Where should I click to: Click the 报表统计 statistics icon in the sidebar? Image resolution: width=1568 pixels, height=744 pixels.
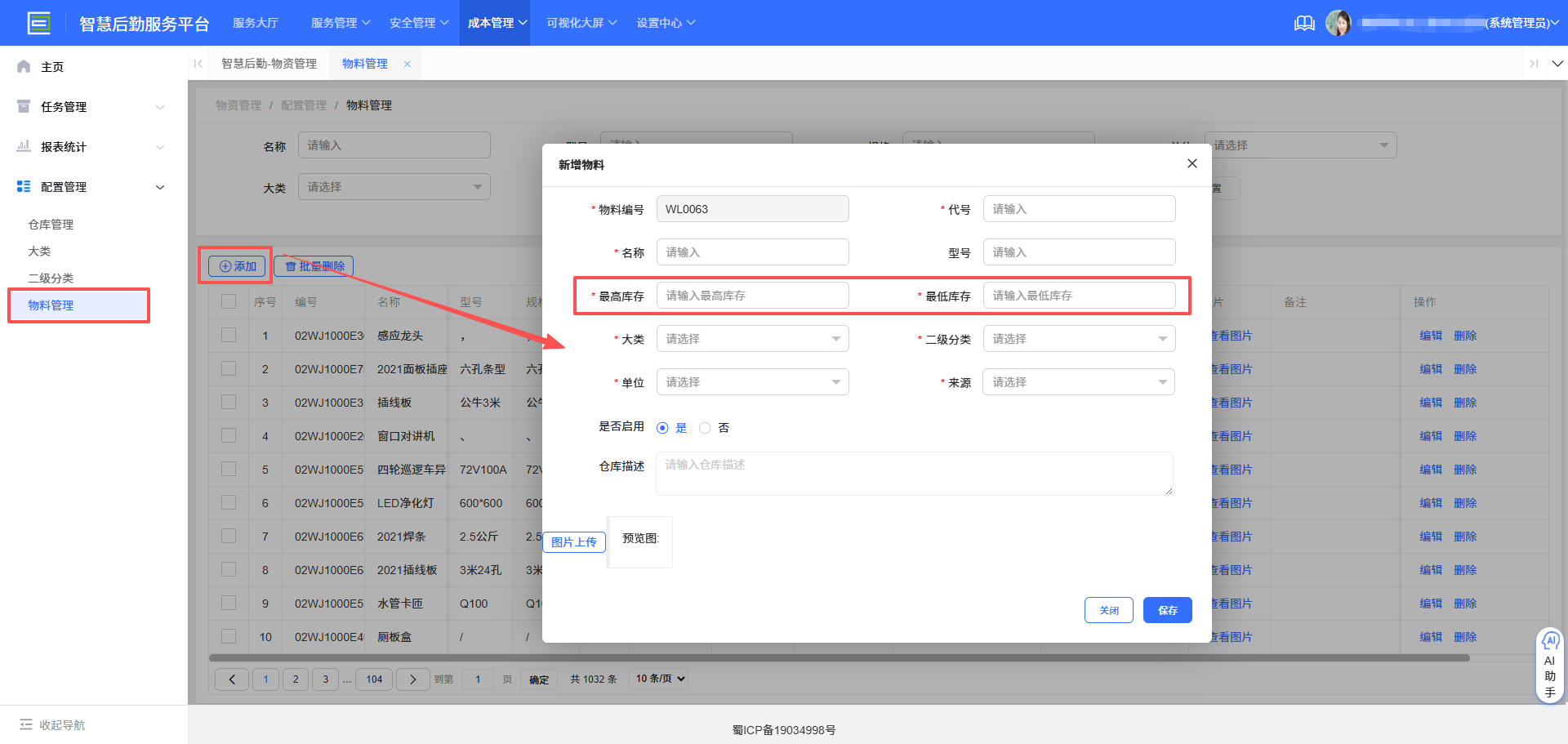[x=23, y=146]
